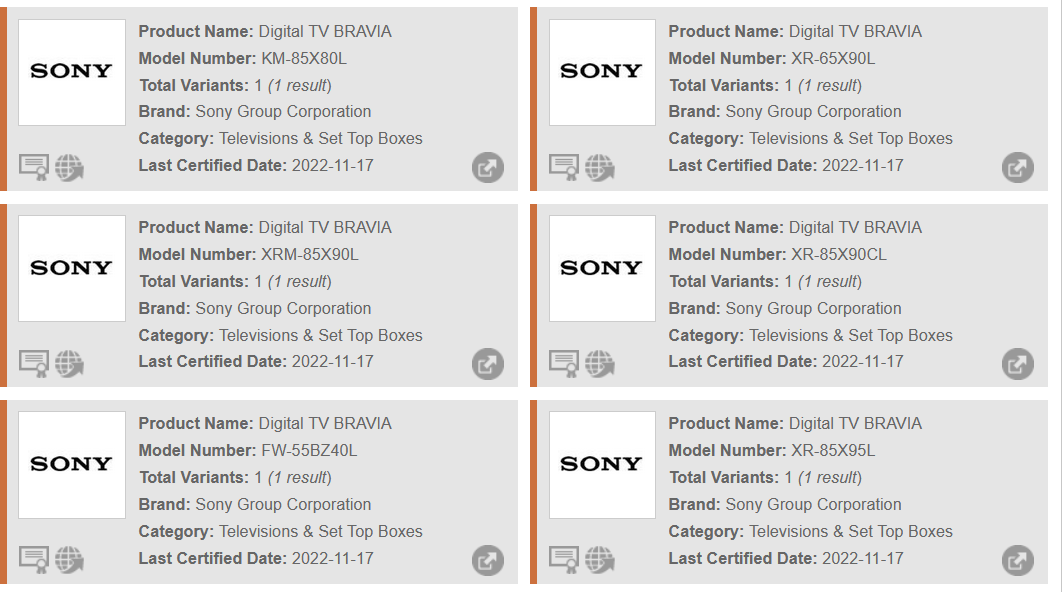
Task: Open external link for XR-85X90CL card
Action: pos(1017,364)
